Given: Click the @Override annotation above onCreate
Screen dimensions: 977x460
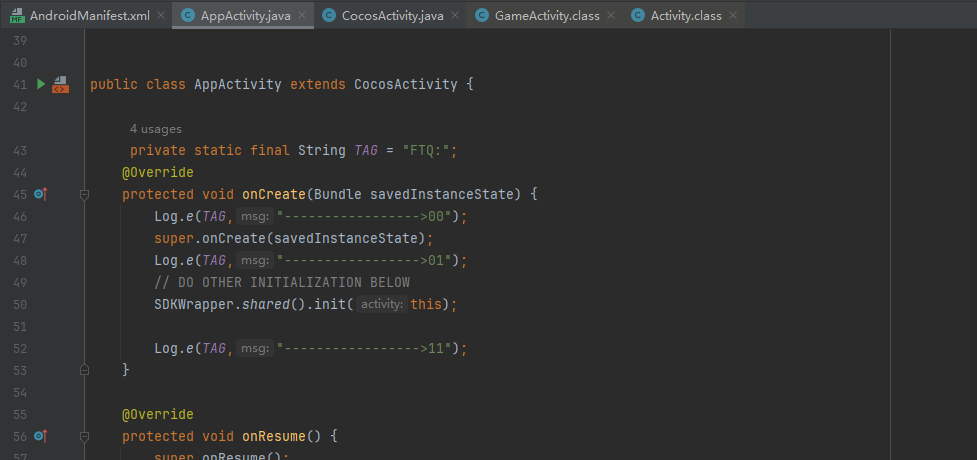Looking at the screenshot, I should click(x=158, y=172).
